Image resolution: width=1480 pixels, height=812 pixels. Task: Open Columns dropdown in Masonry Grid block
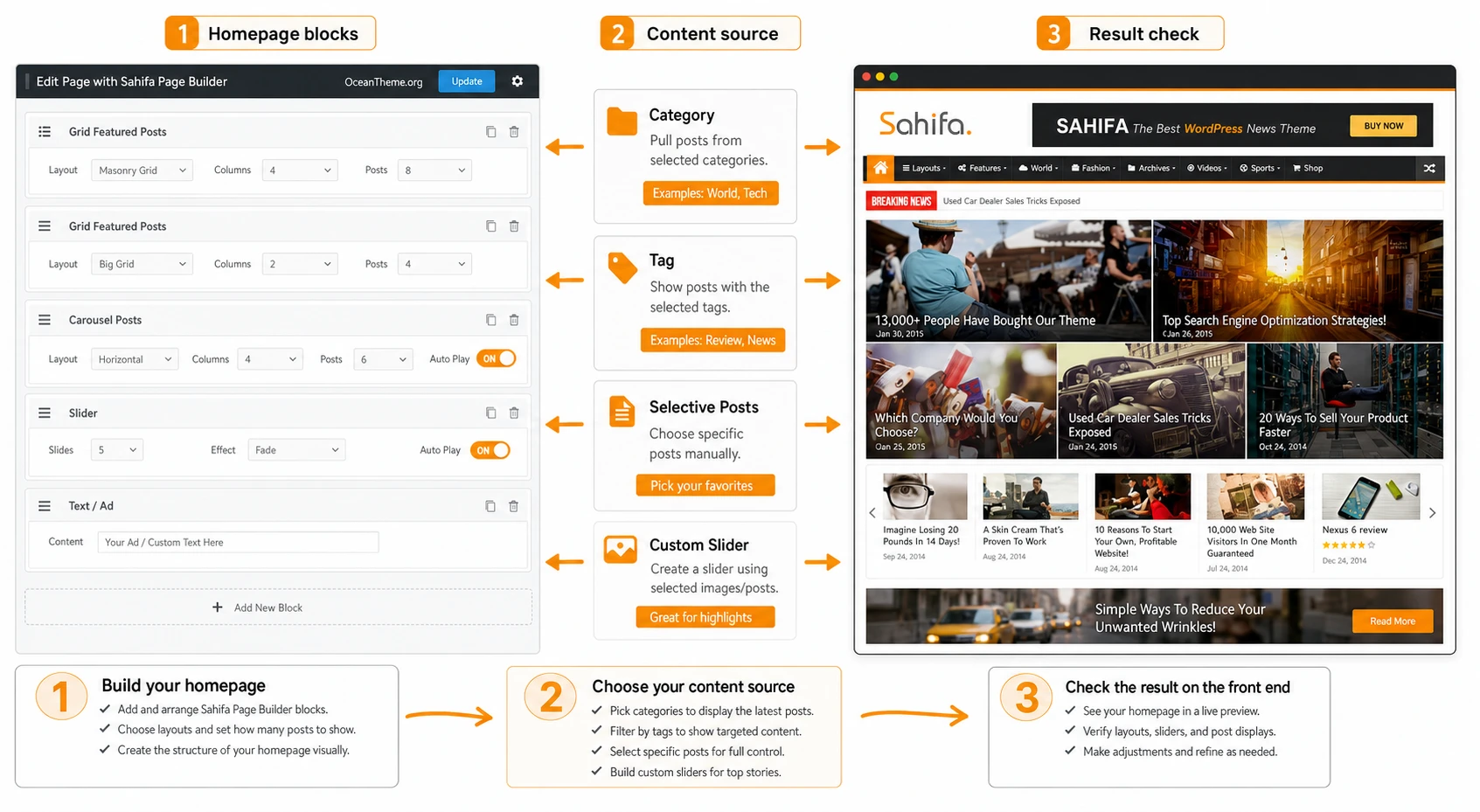(300, 170)
